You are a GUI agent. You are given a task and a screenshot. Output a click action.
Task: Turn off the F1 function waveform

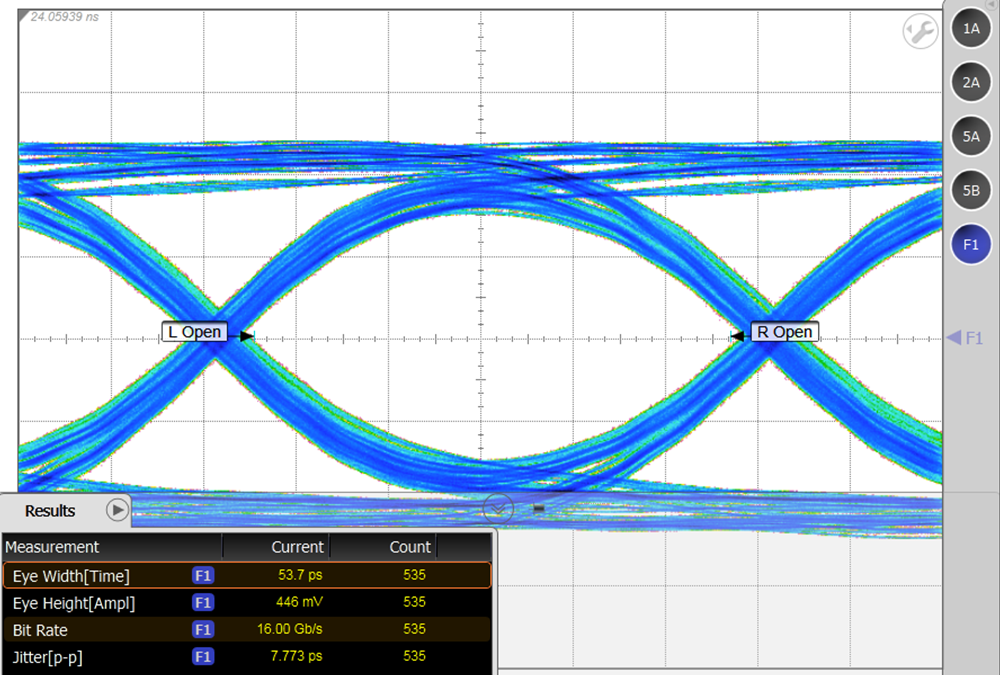point(970,244)
